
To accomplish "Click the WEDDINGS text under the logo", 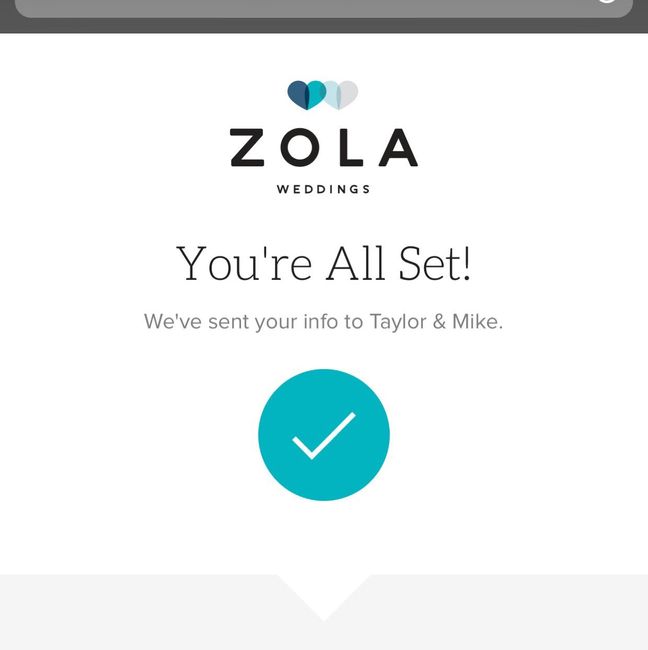I will 323,189.
